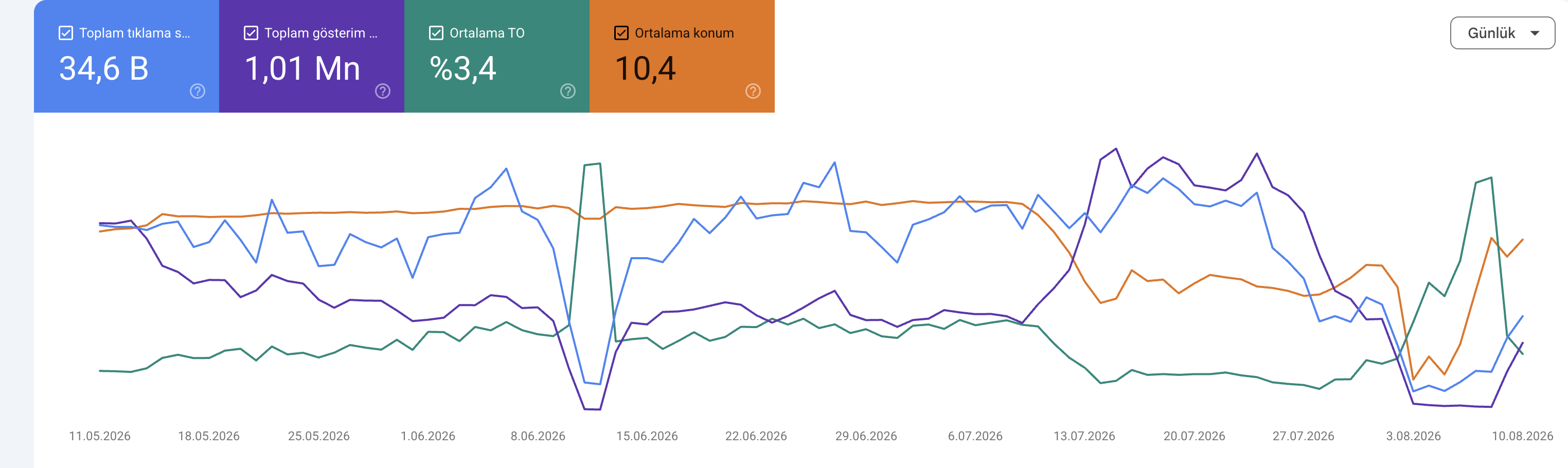Click the 11.05.2026 axis date label
1568x468 pixels.
click(x=100, y=436)
